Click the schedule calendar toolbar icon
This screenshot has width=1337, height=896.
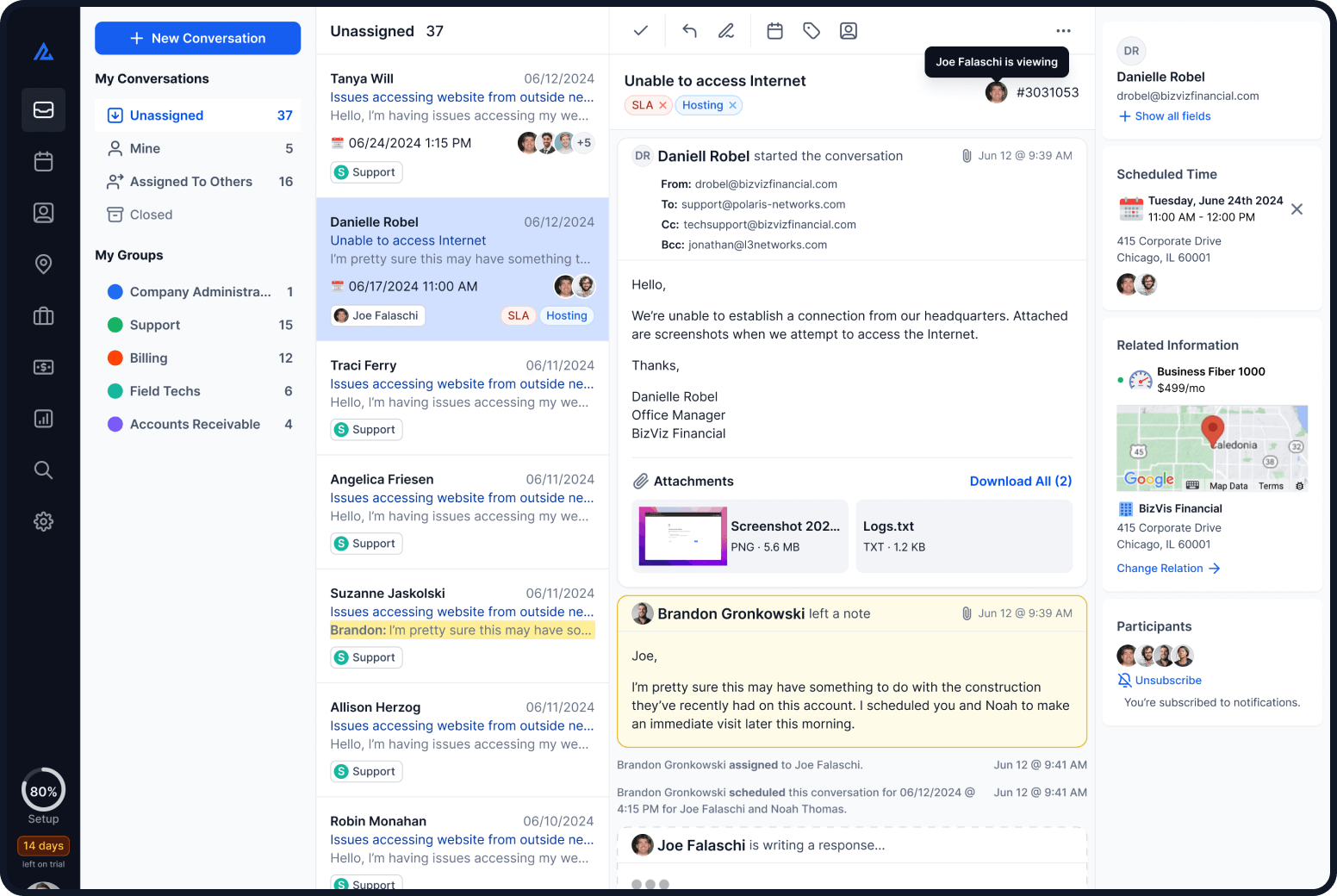774,31
